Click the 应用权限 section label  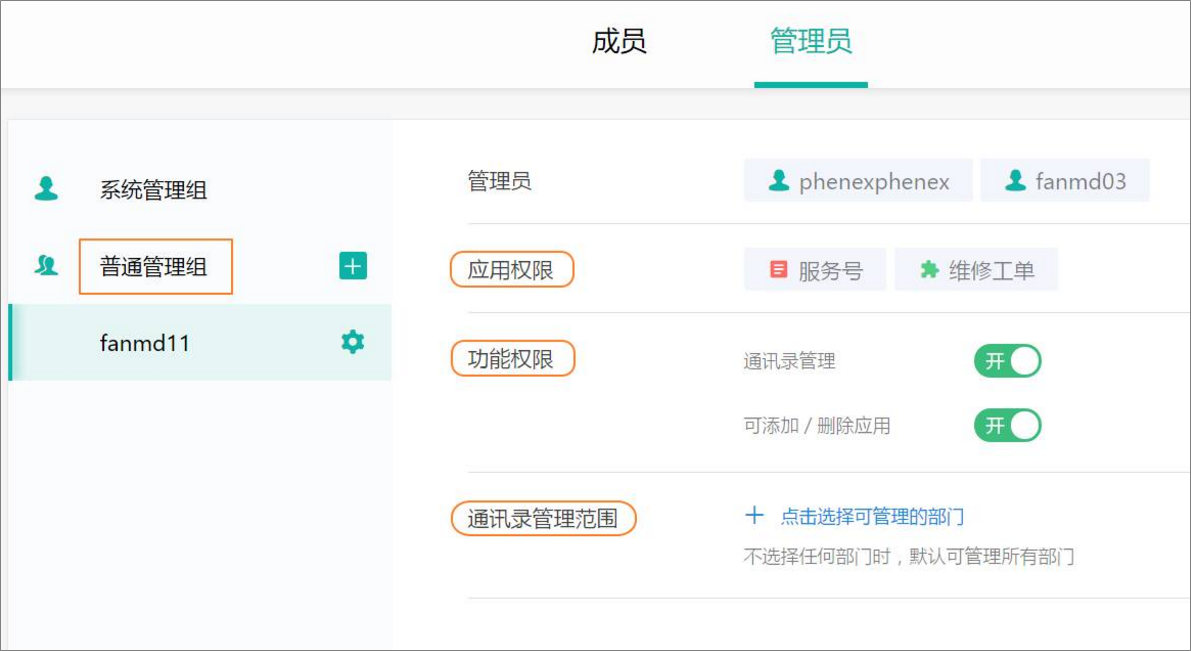click(x=511, y=270)
